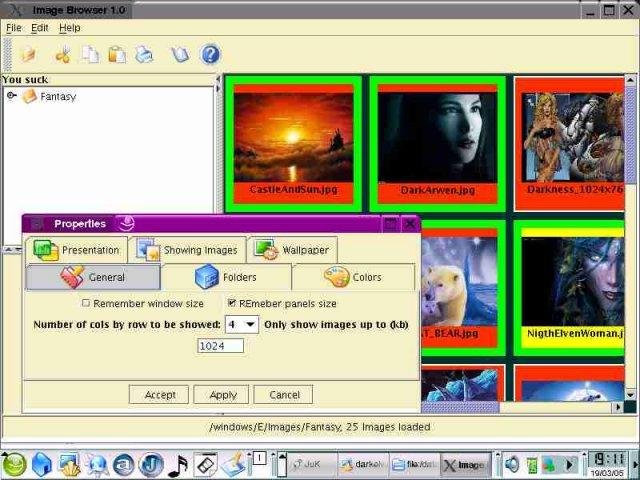
Task: Click horizontal scrollbar right arrow in gallery
Action: (x=618, y=407)
